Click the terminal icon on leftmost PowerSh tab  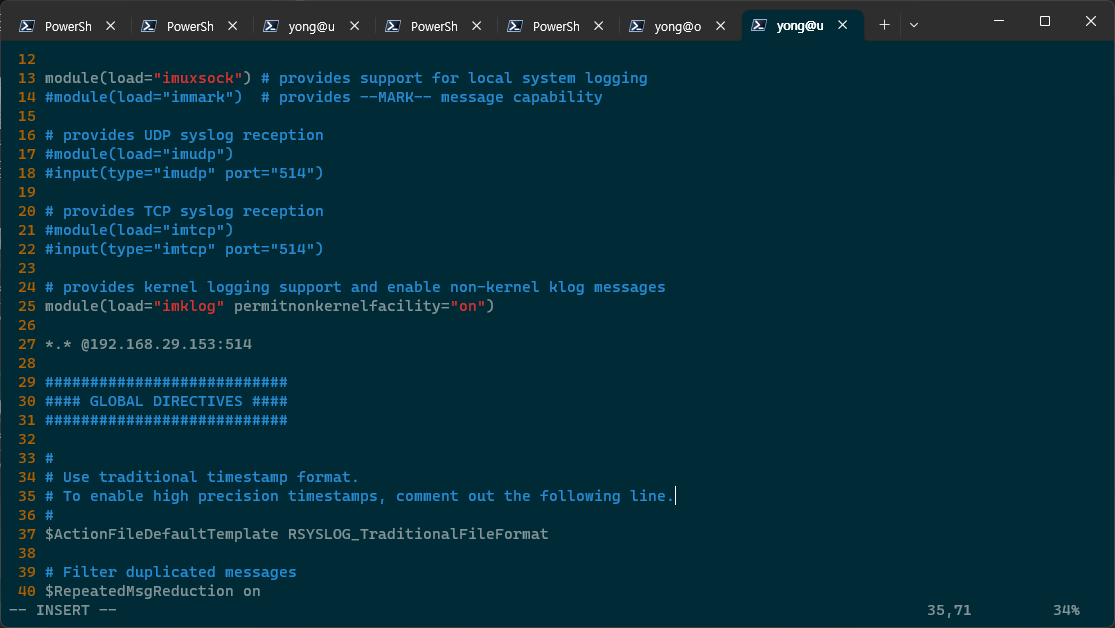pyautogui.click(x=27, y=26)
